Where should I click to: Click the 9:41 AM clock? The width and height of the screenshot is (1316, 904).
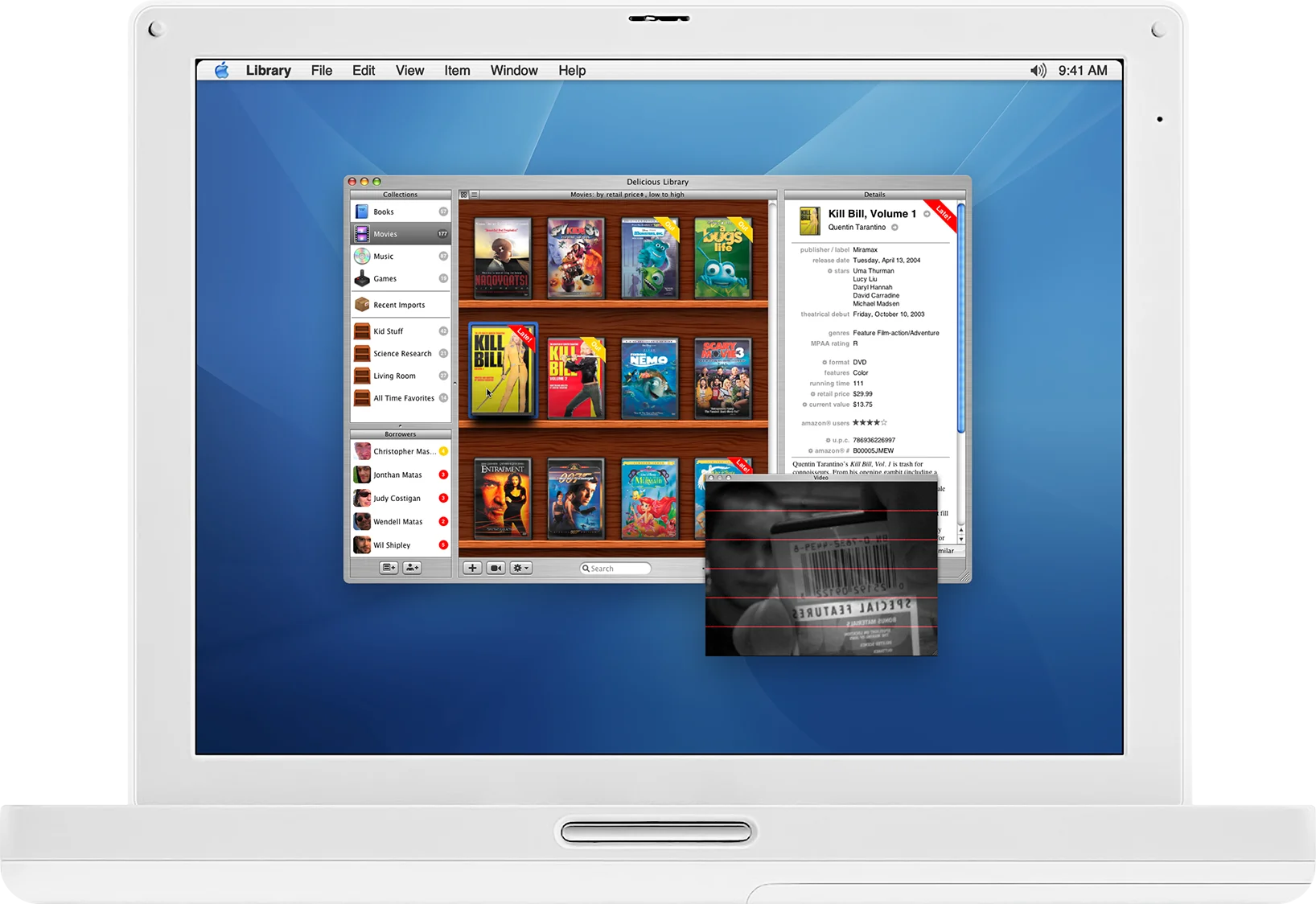click(1083, 71)
